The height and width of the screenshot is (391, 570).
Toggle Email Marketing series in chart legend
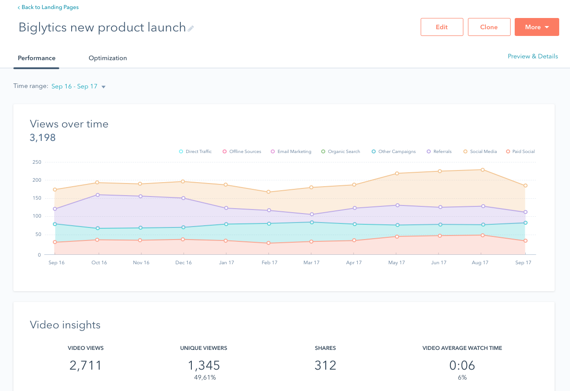291,152
